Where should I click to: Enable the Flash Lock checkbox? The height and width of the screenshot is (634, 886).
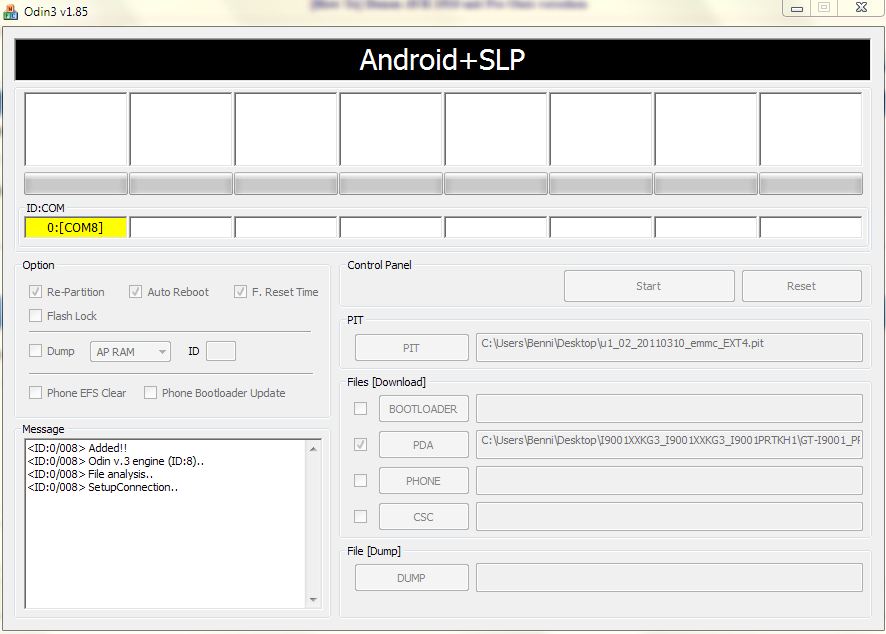click(x=36, y=315)
